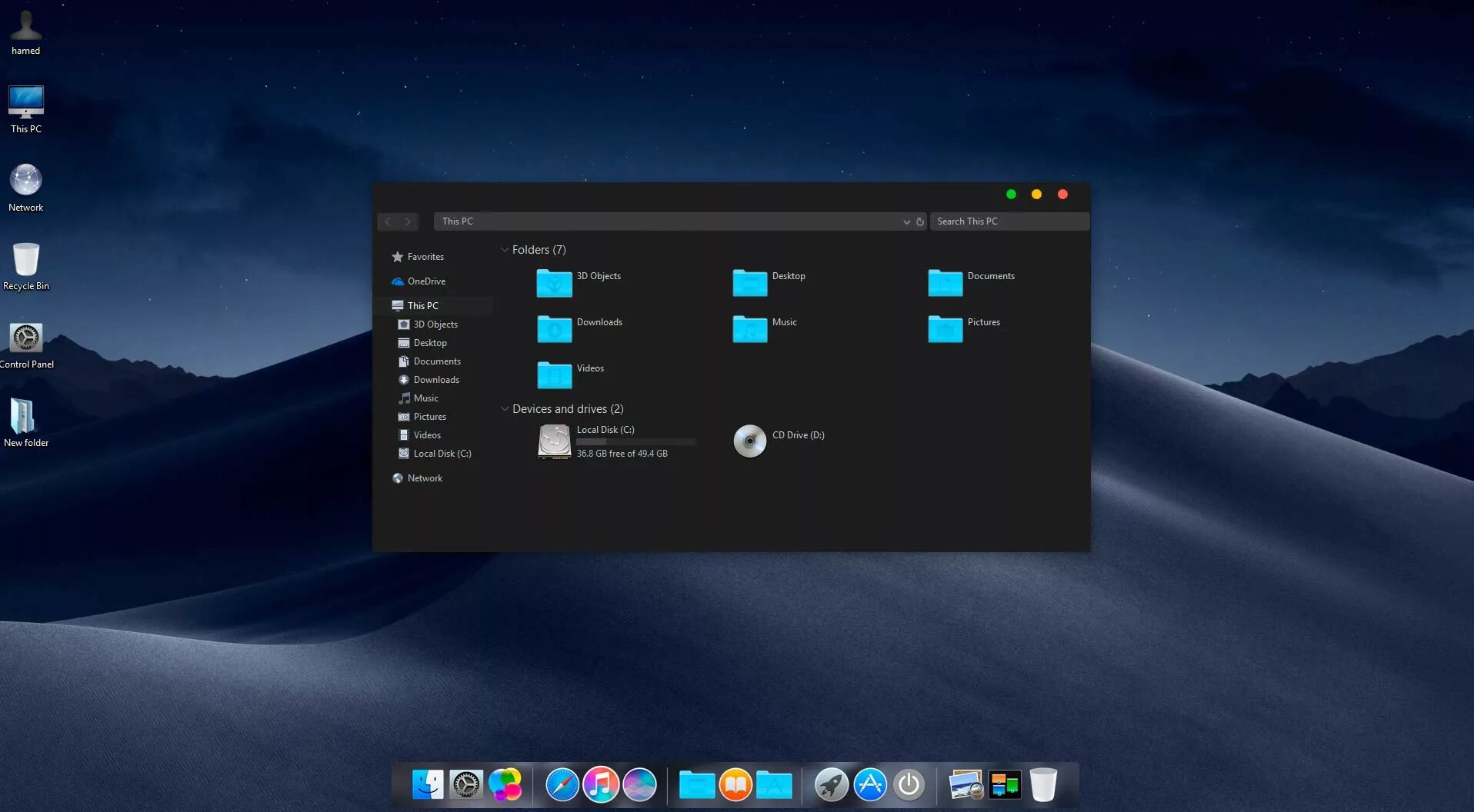Image resolution: width=1474 pixels, height=812 pixels.
Task: Select the 3D Objects folder in main pane
Action: click(x=579, y=283)
